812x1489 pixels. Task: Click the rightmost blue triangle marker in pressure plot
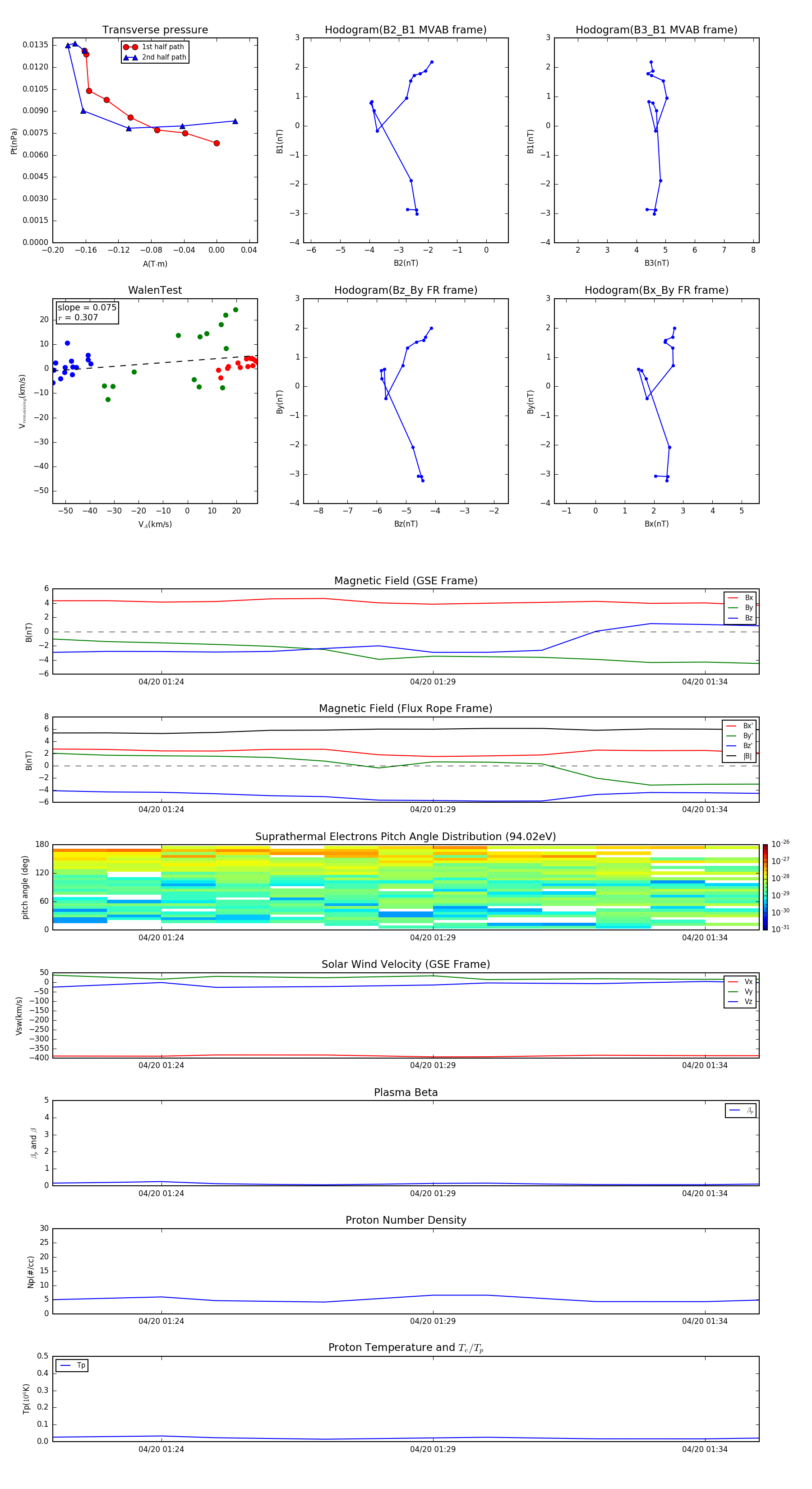235,121
